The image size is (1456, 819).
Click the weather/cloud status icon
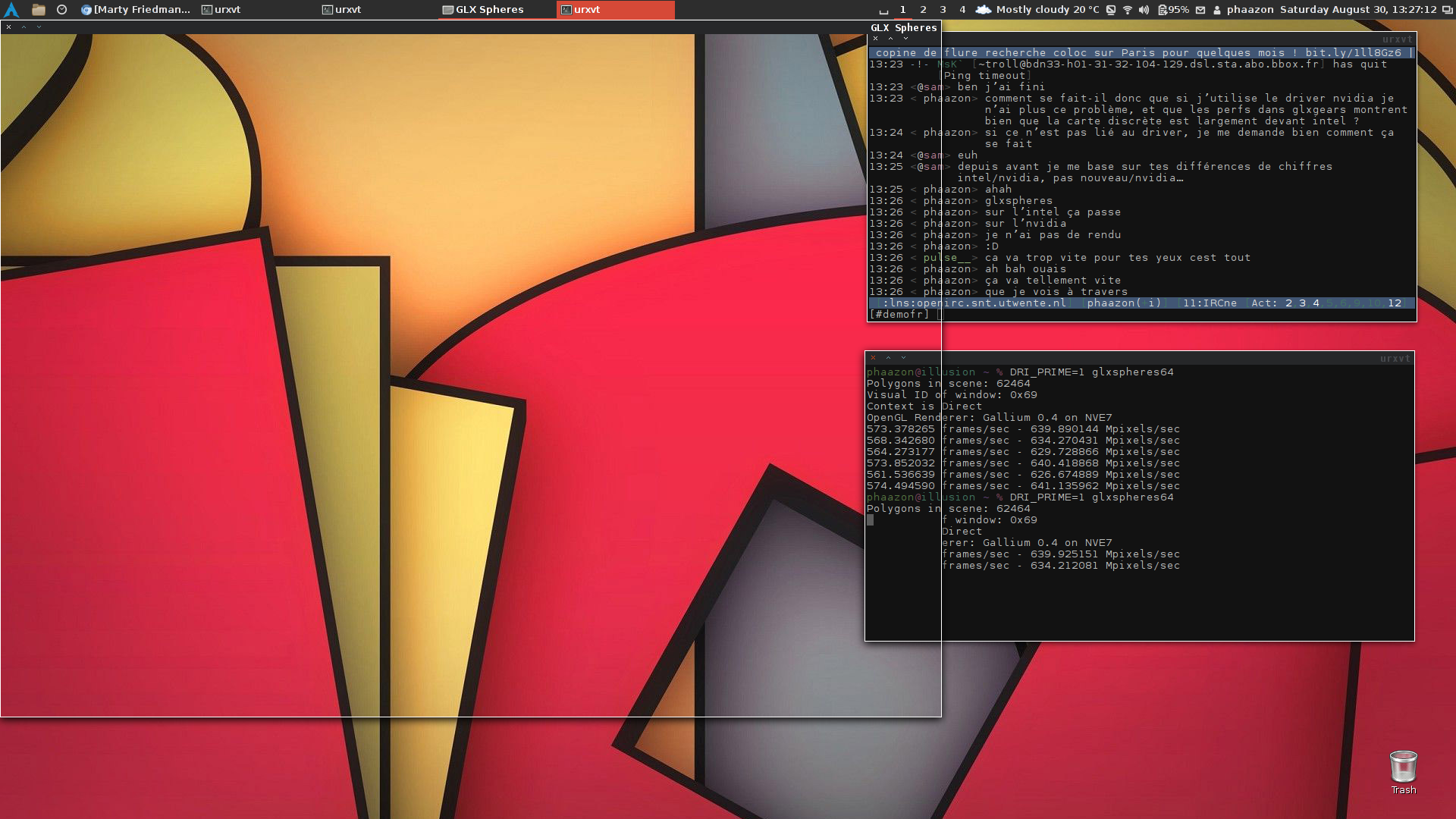(x=982, y=9)
